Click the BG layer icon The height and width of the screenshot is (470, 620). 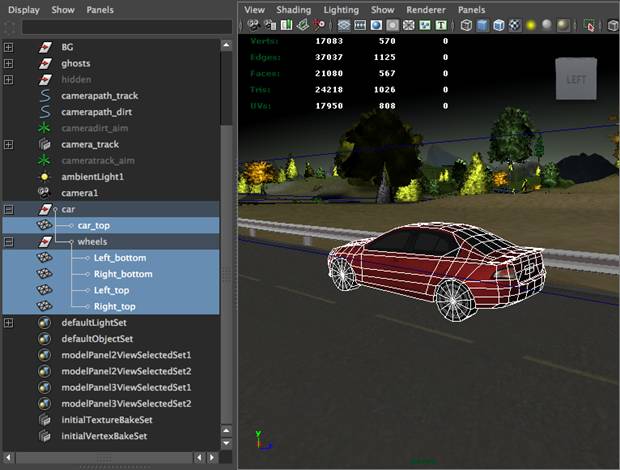click(x=45, y=47)
